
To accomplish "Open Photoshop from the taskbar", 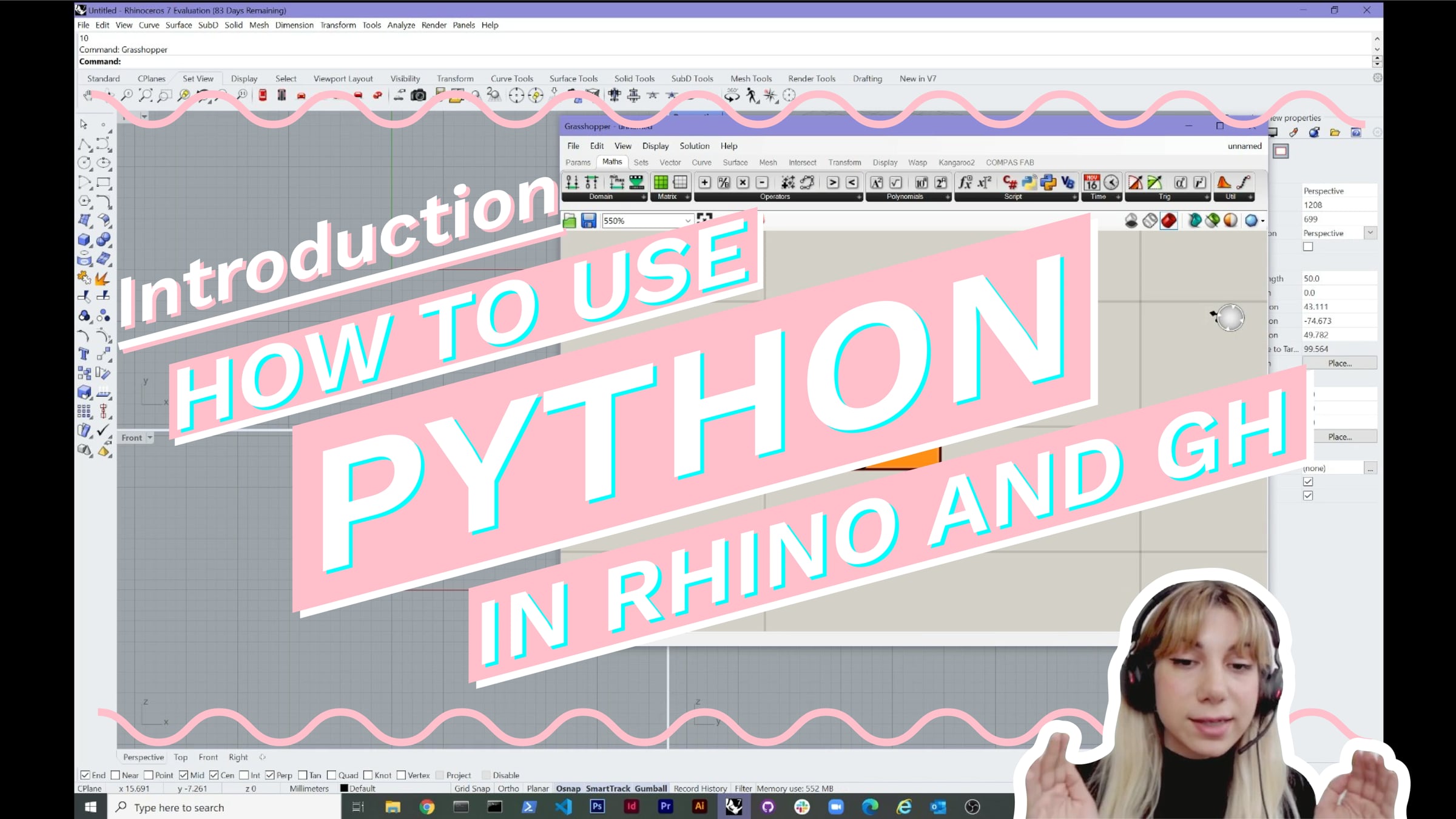I will [x=598, y=807].
